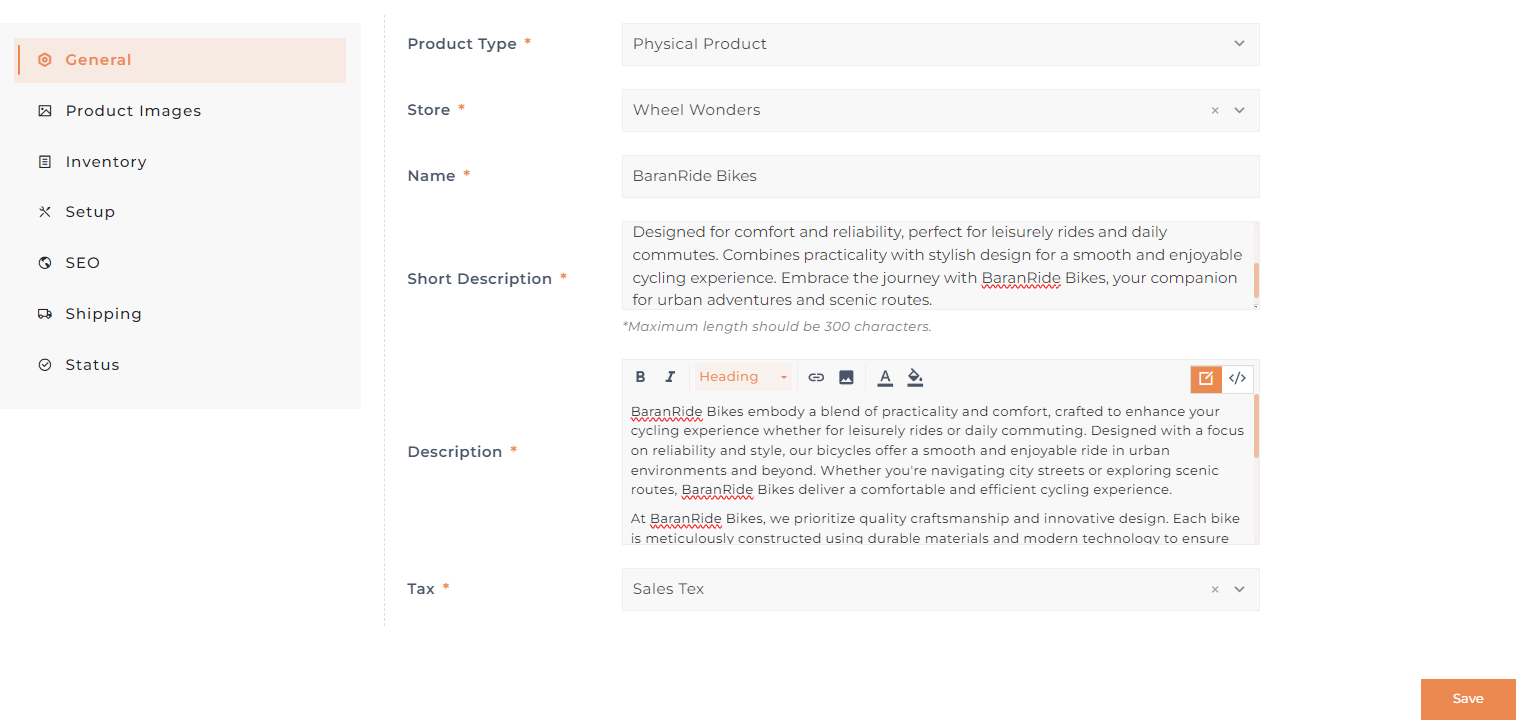Go to the Product Images tab

coord(133,111)
